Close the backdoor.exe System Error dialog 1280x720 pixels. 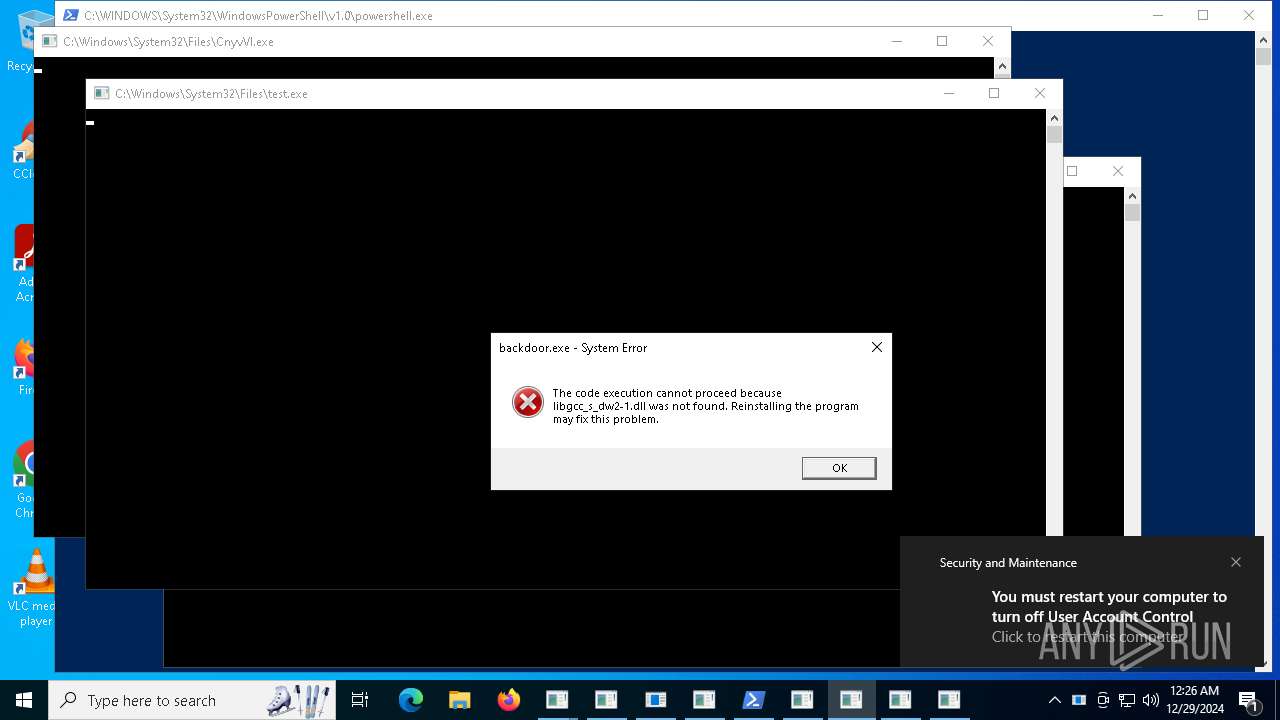click(877, 347)
